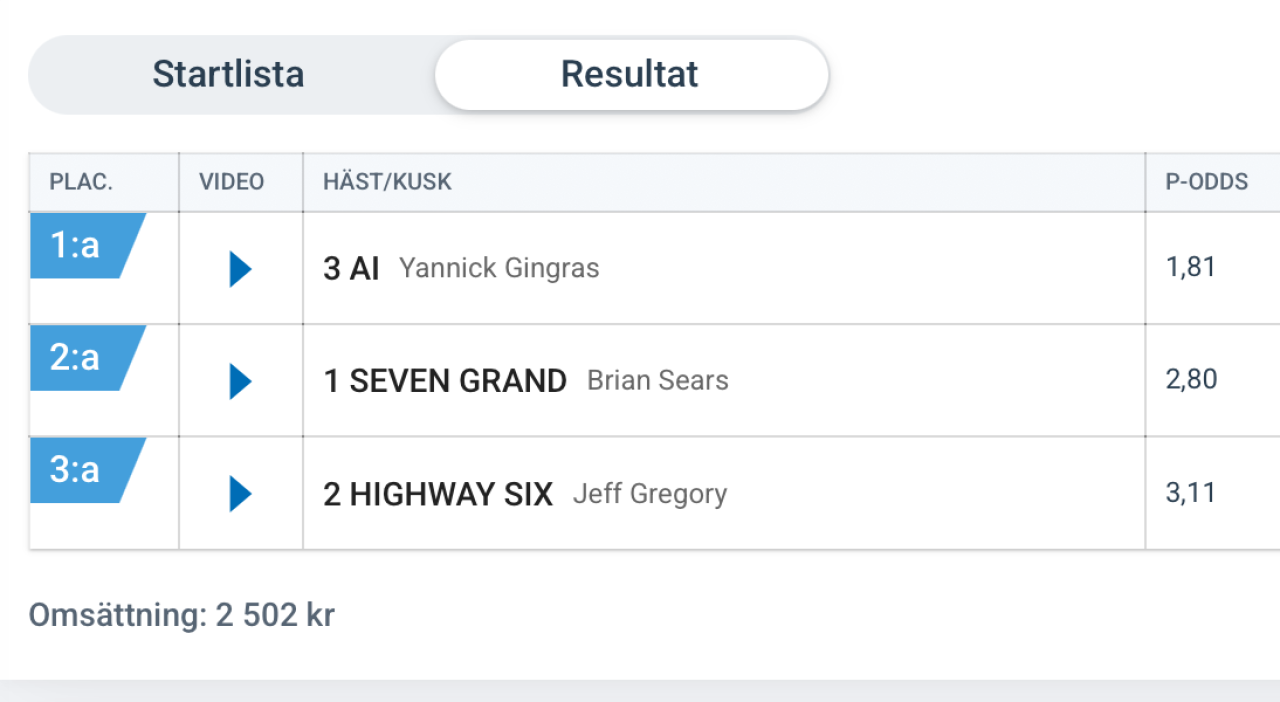Image resolution: width=1280 pixels, height=702 pixels.
Task: Play video for 2 Highway Six
Action: click(240, 493)
